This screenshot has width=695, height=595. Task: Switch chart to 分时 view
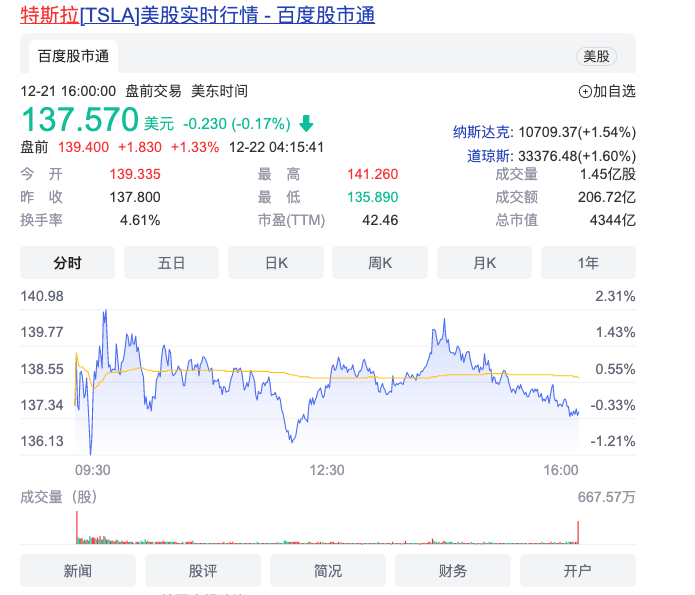pyautogui.click(x=67, y=263)
